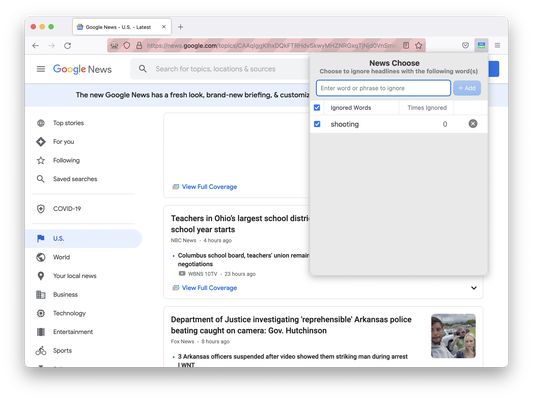Screen dimensions: 533x400
Task: Open the Technology section
Action: 69,313
